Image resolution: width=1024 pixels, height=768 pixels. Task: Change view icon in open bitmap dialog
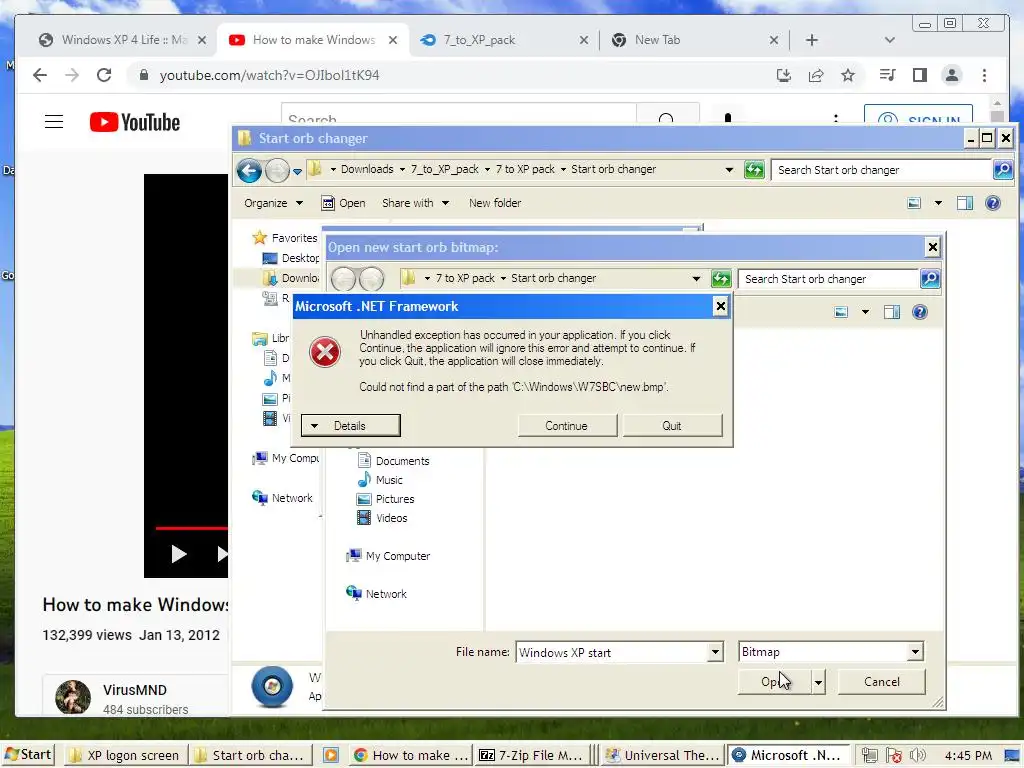pos(841,312)
